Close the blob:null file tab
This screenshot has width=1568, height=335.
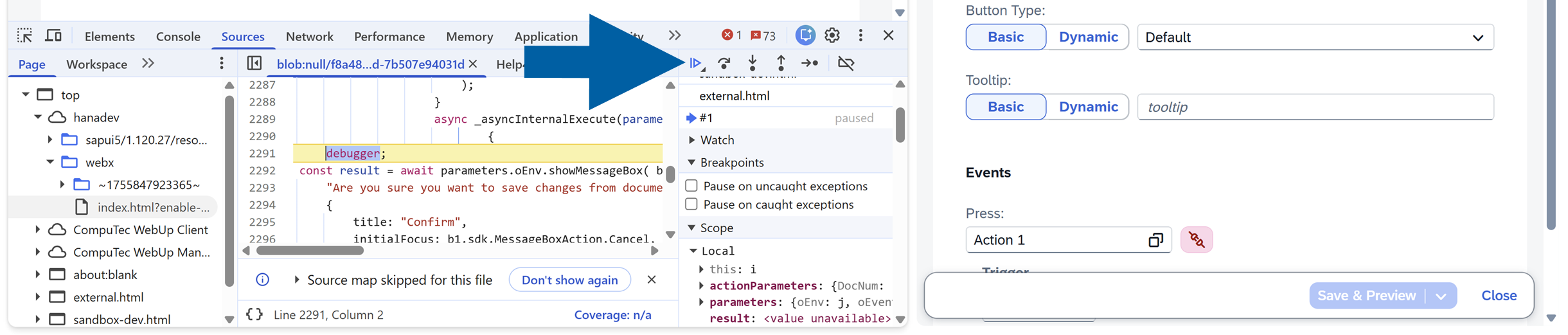pos(474,64)
